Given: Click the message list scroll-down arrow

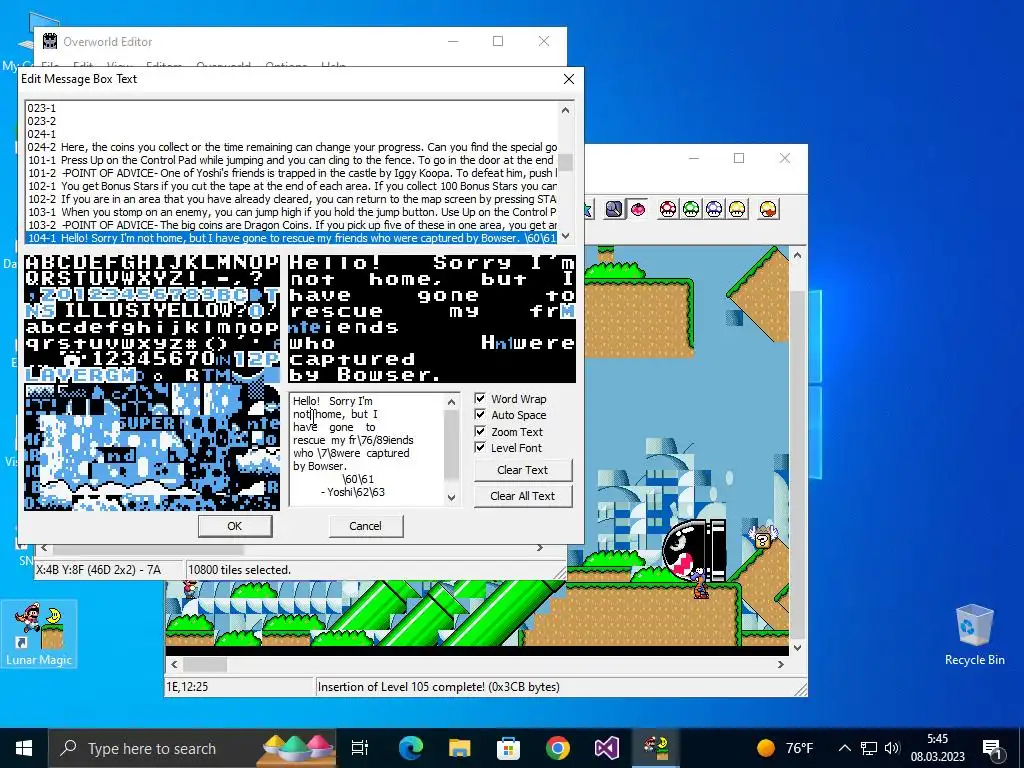Looking at the screenshot, I should click(x=566, y=236).
